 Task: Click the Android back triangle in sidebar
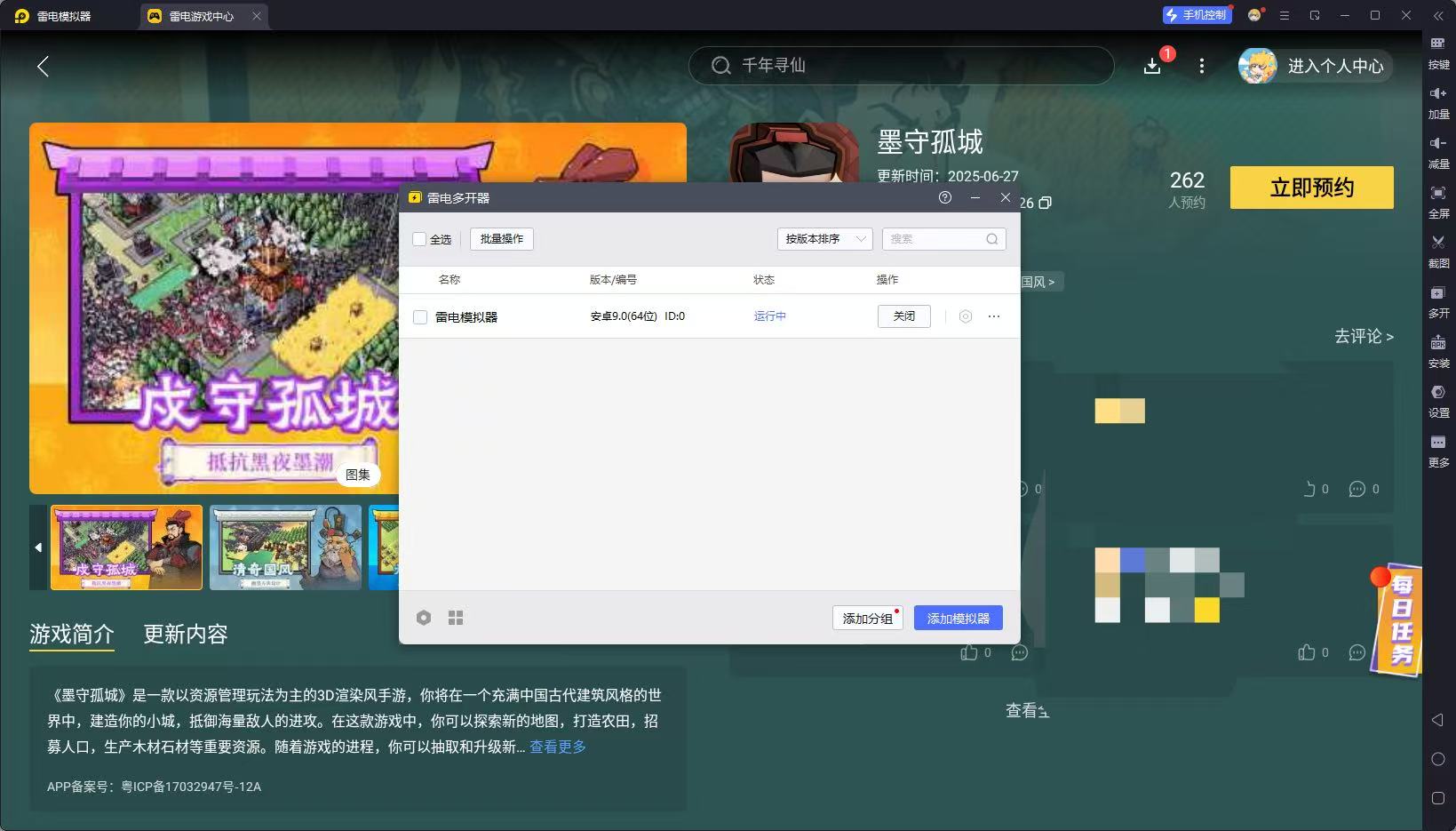point(1437,720)
